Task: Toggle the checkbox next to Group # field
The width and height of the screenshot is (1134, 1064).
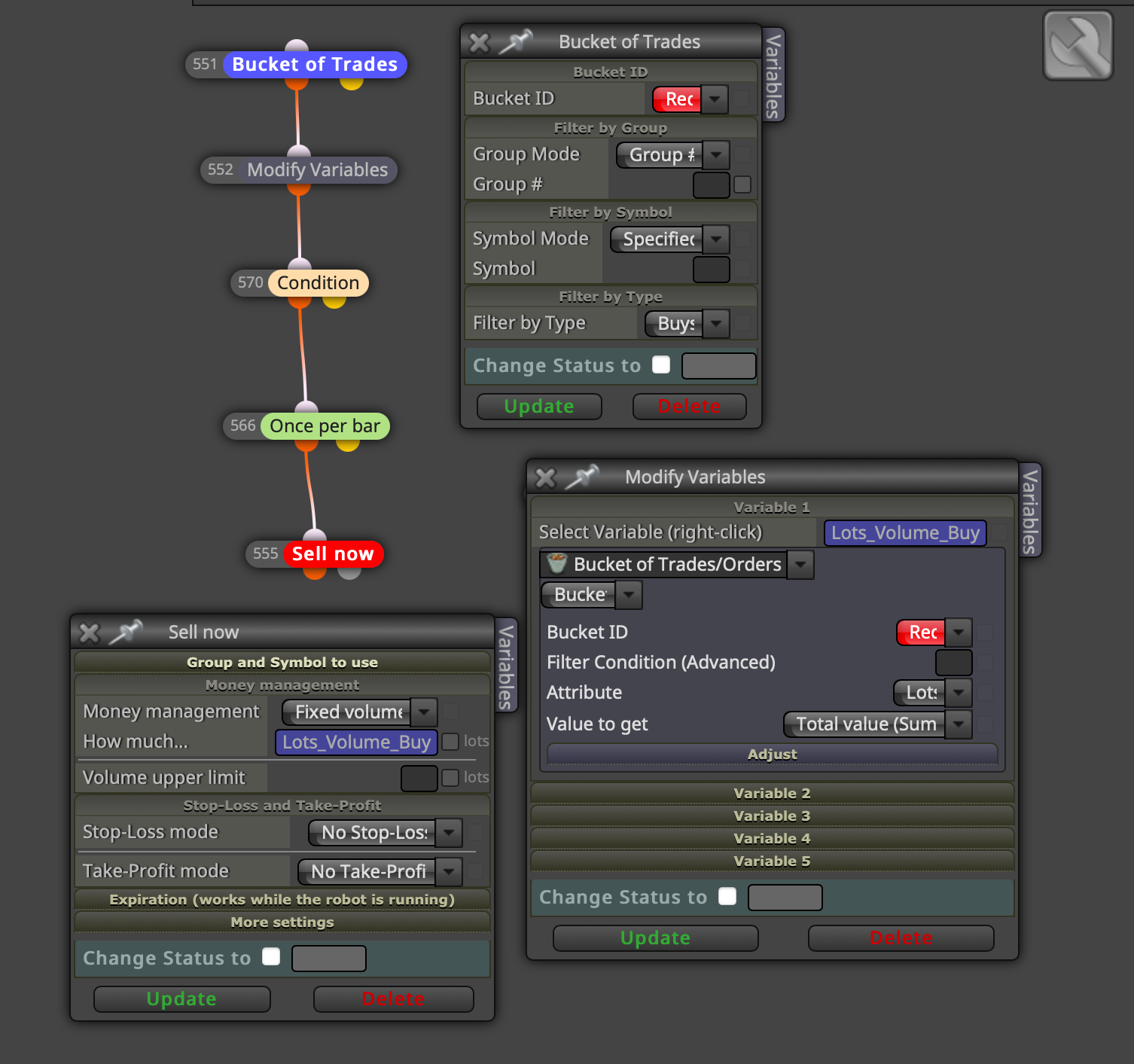Action: coord(742,184)
